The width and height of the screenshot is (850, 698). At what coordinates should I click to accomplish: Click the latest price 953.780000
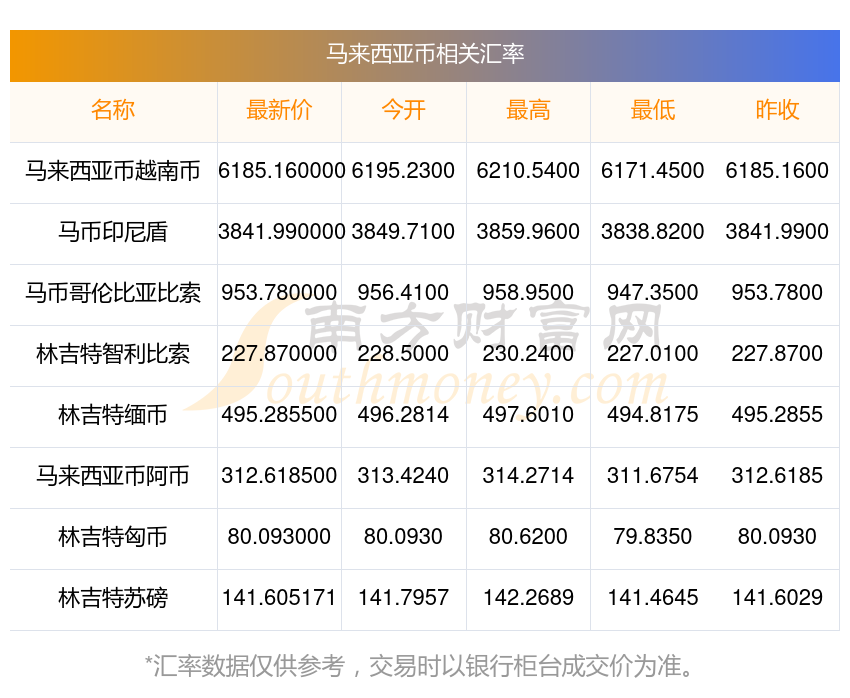point(279,293)
